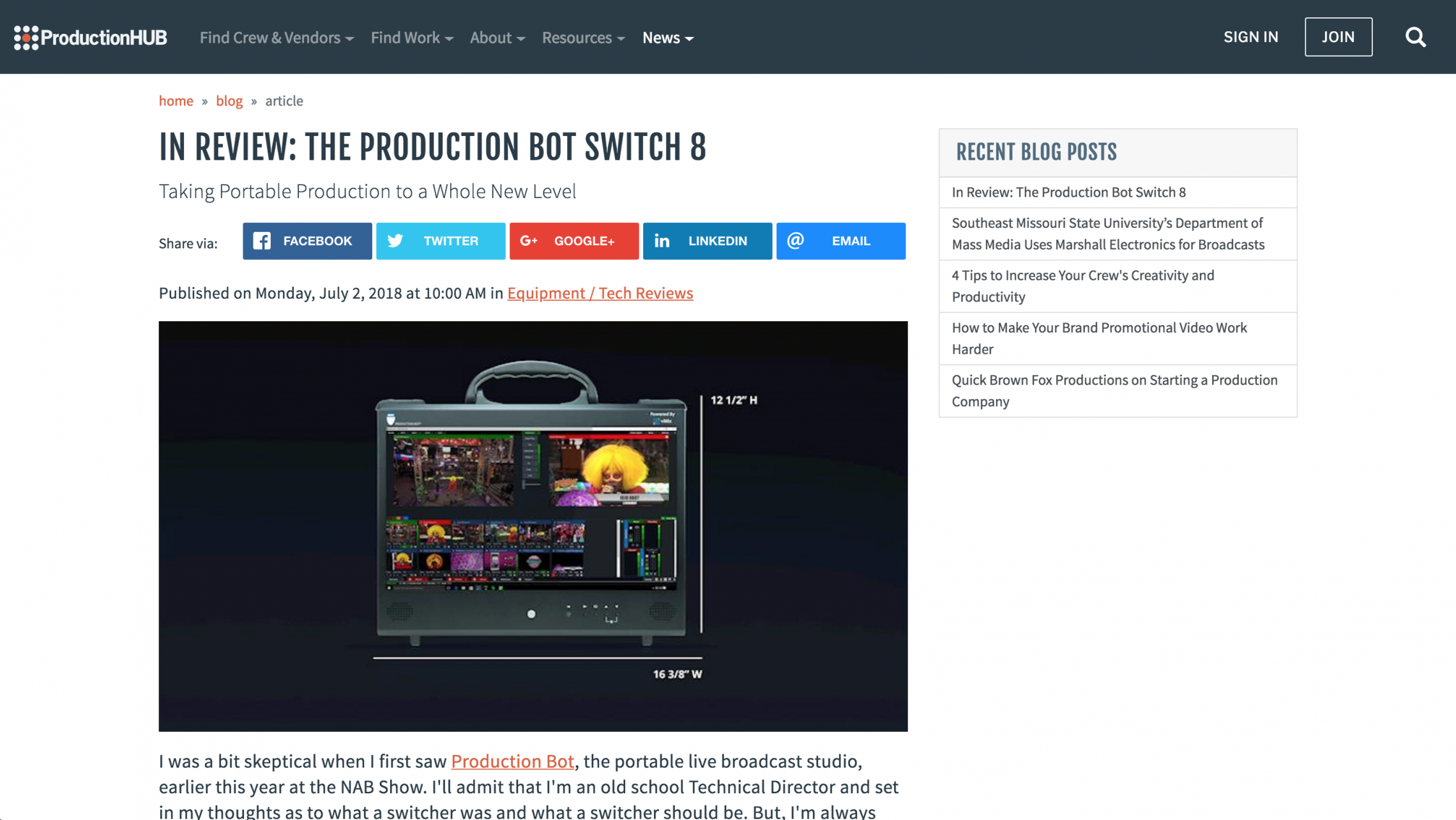The image size is (1456, 820).
Task: Click the SIGN IN link
Action: pos(1250,37)
